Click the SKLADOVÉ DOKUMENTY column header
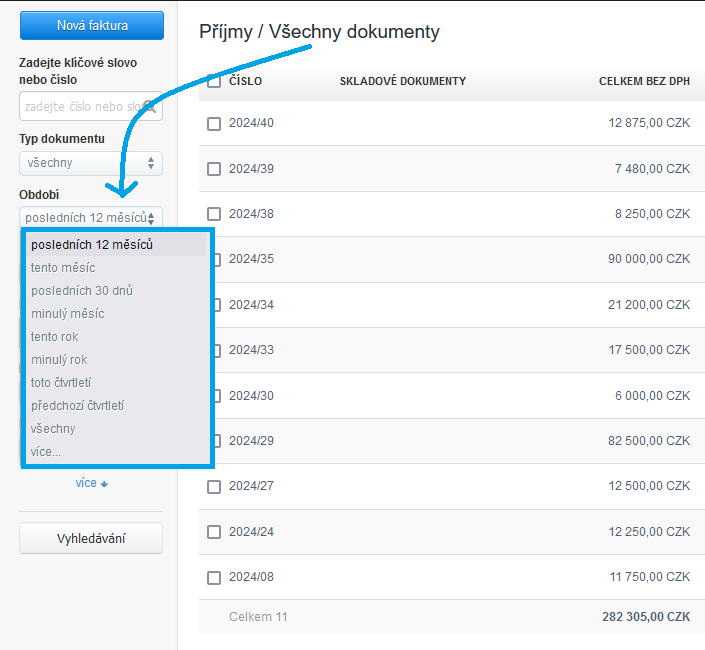The height and width of the screenshot is (650, 705). pos(402,81)
